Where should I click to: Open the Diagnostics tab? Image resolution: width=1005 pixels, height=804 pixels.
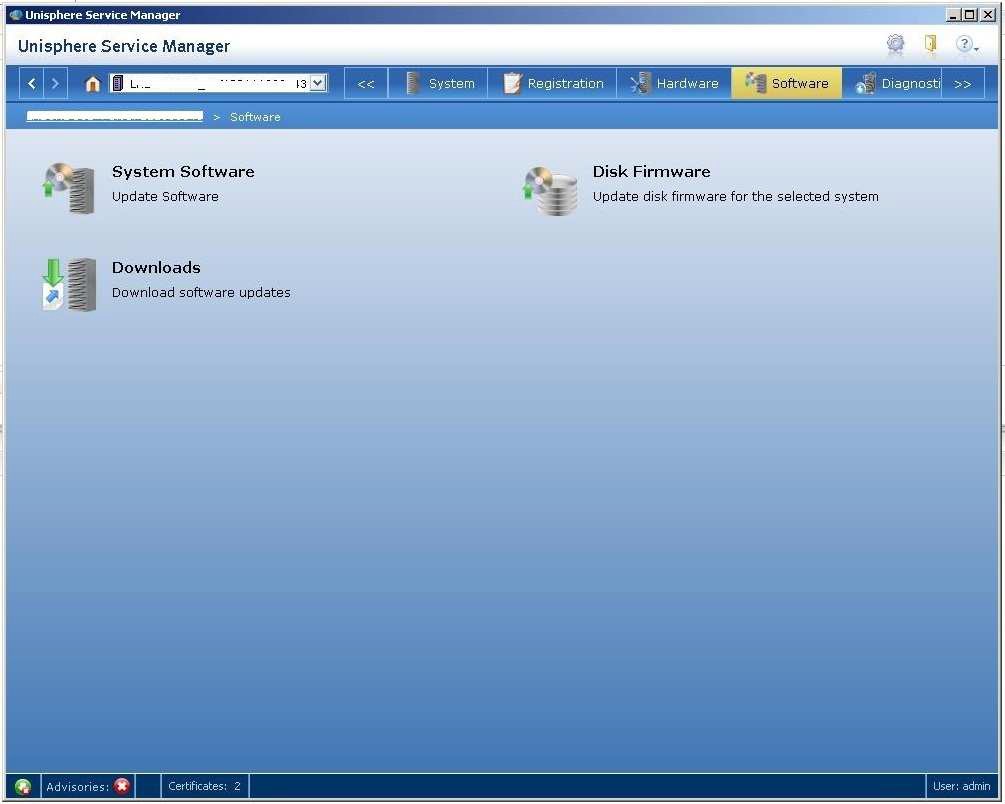[892, 83]
